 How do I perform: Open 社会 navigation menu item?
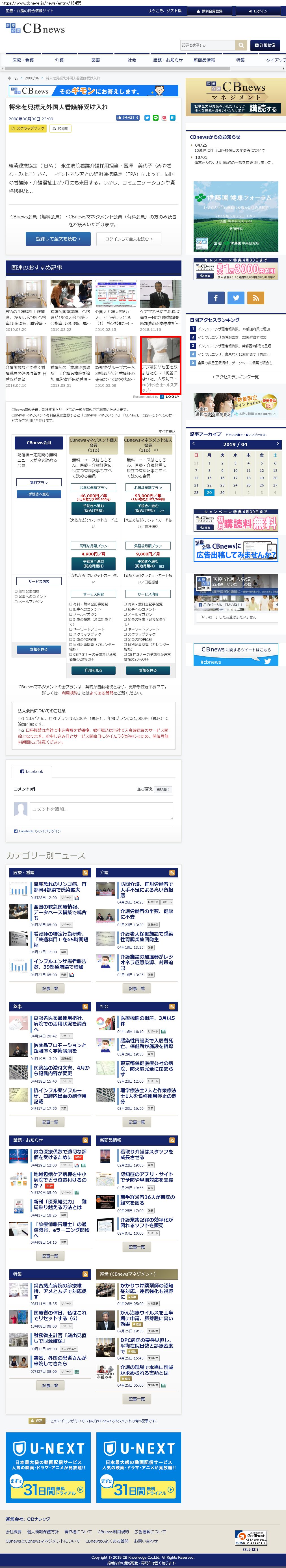[131, 60]
